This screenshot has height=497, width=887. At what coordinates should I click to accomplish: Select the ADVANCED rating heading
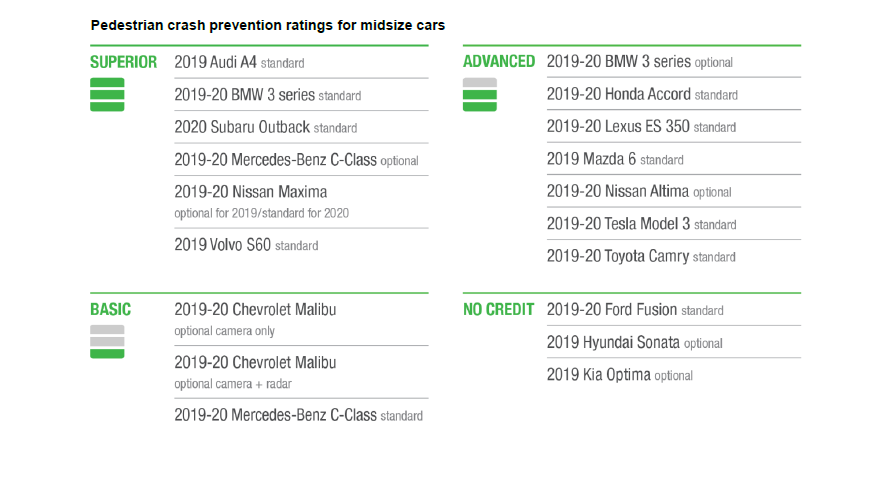499,61
